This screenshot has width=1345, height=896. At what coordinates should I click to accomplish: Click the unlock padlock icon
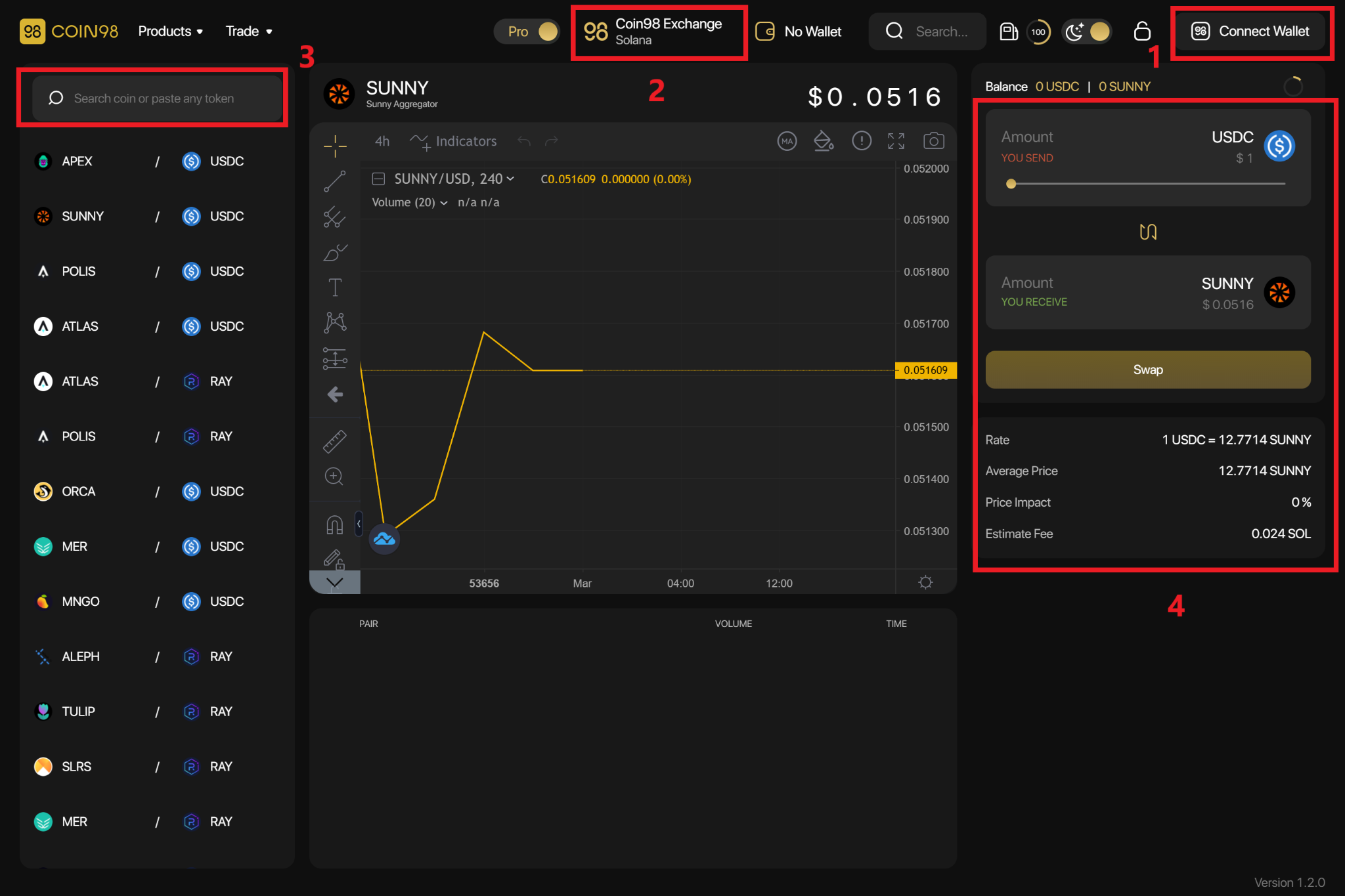pyautogui.click(x=1142, y=32)
